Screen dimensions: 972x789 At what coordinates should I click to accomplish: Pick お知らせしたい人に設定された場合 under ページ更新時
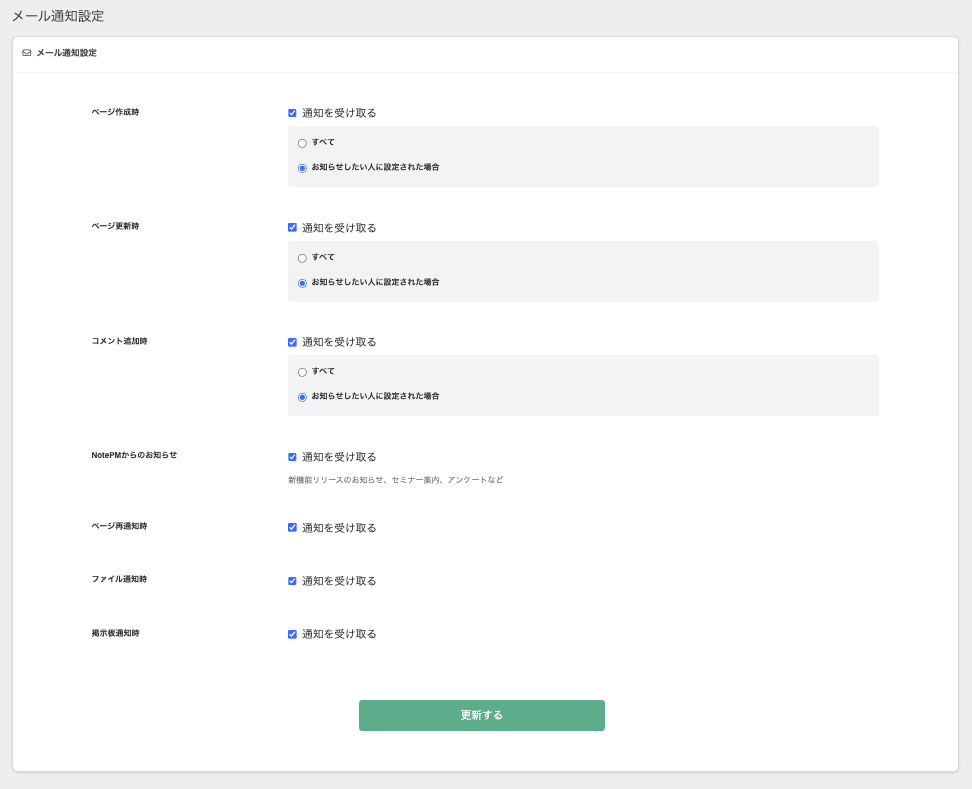click(302, 283)
